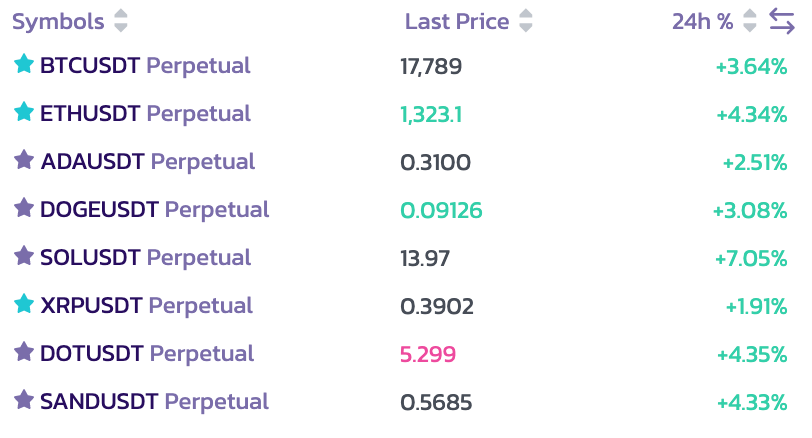812x438 pixels.
Task: Sort by Last Price arrows
Action: [526, 21]
